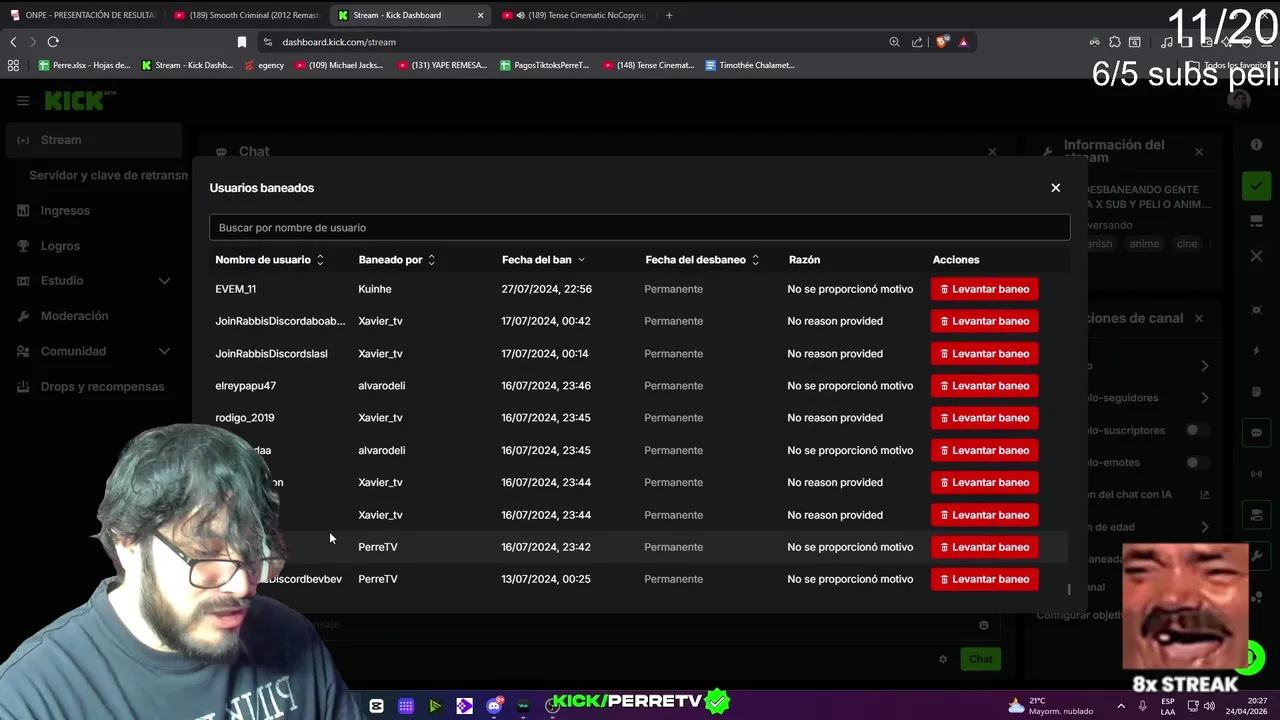Open chat settings gear icon

942,659
